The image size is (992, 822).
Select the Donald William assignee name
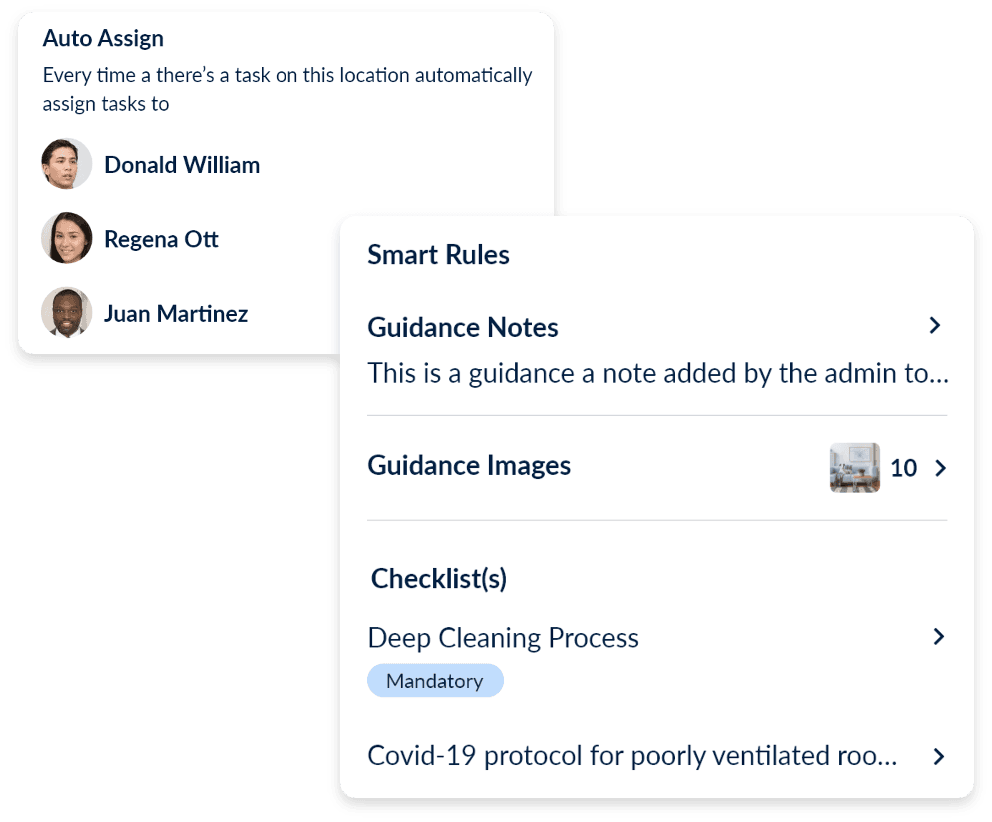coord(182,165)
